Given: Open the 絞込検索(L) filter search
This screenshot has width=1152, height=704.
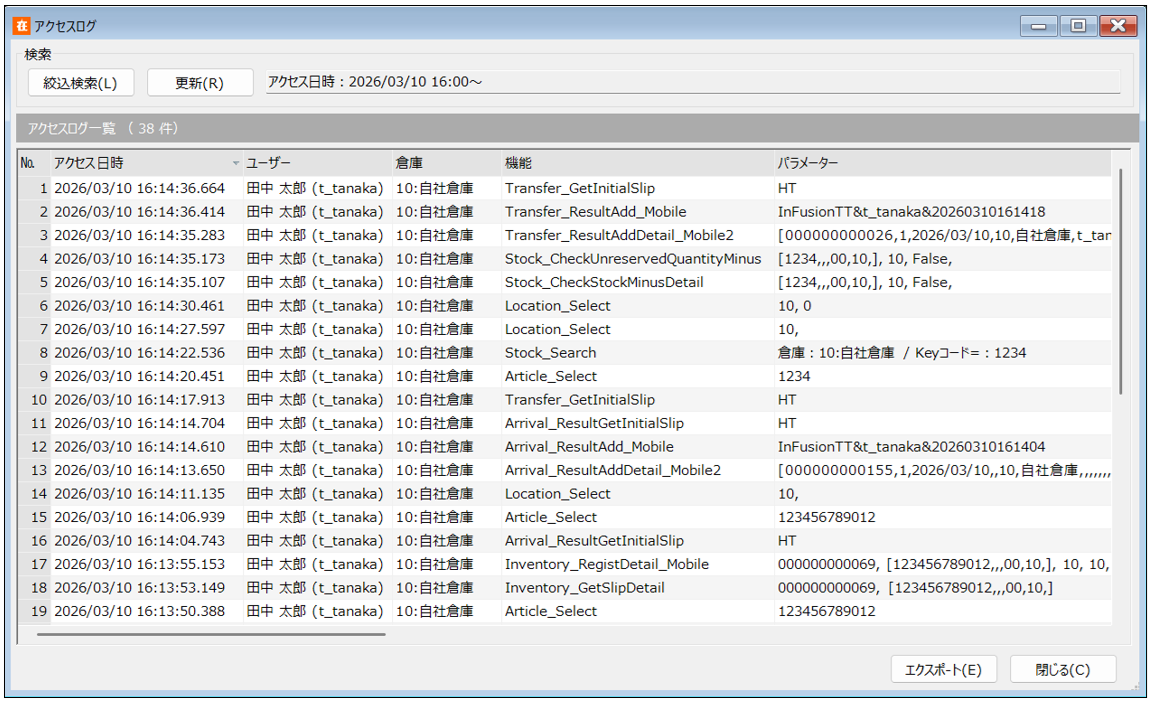Looking at the screenshot, I should tap(81, 82).
